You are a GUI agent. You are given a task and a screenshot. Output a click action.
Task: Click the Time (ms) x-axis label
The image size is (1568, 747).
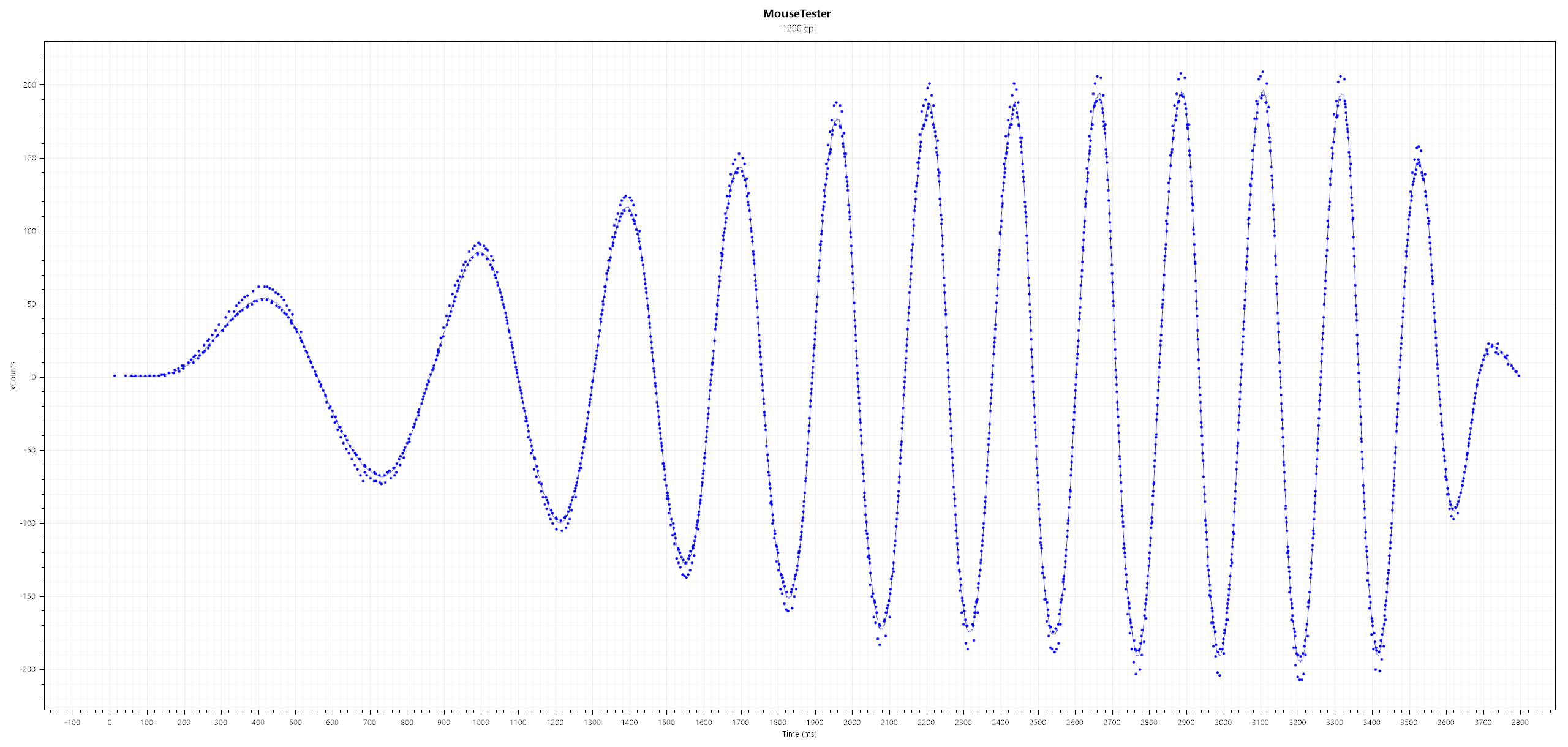(799, 734)
